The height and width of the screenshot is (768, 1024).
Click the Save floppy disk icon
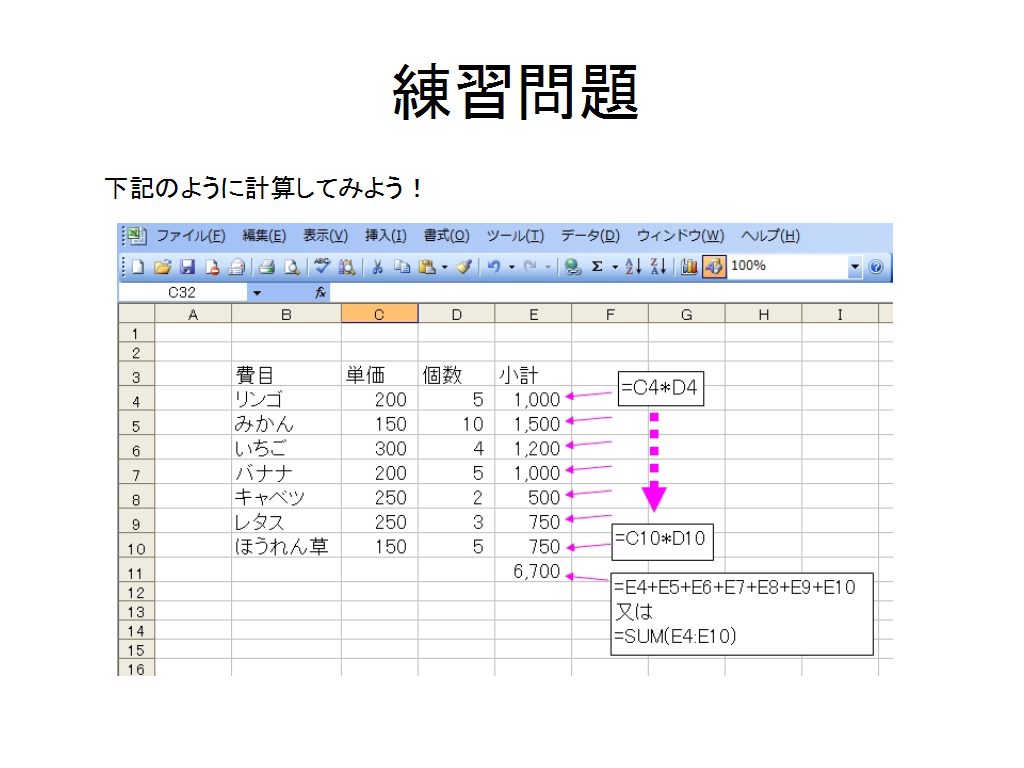[187, 267]
